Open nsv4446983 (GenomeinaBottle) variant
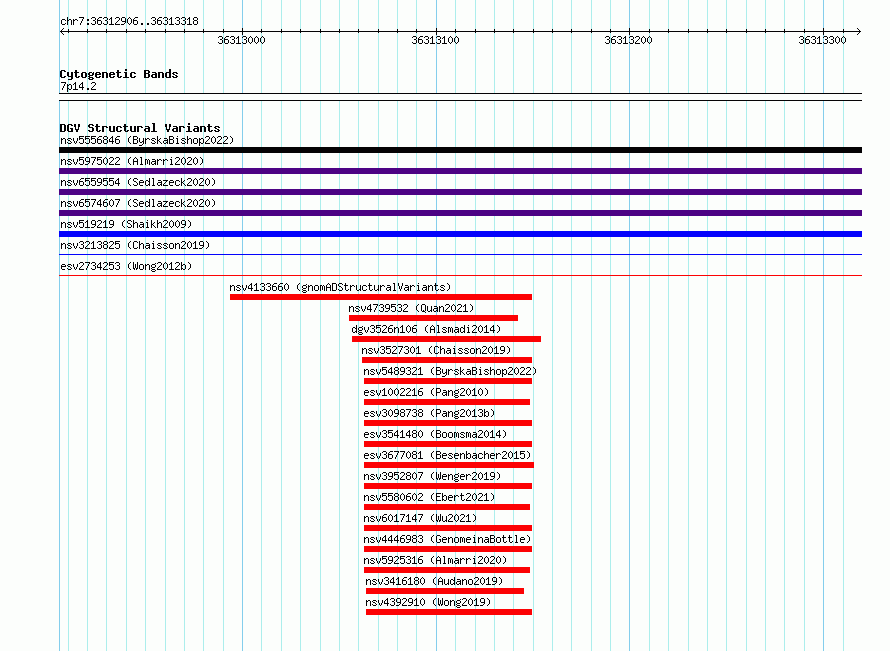The height and width of the screenshot is (651, 890). pyautogui.click(x=447, y=539)
